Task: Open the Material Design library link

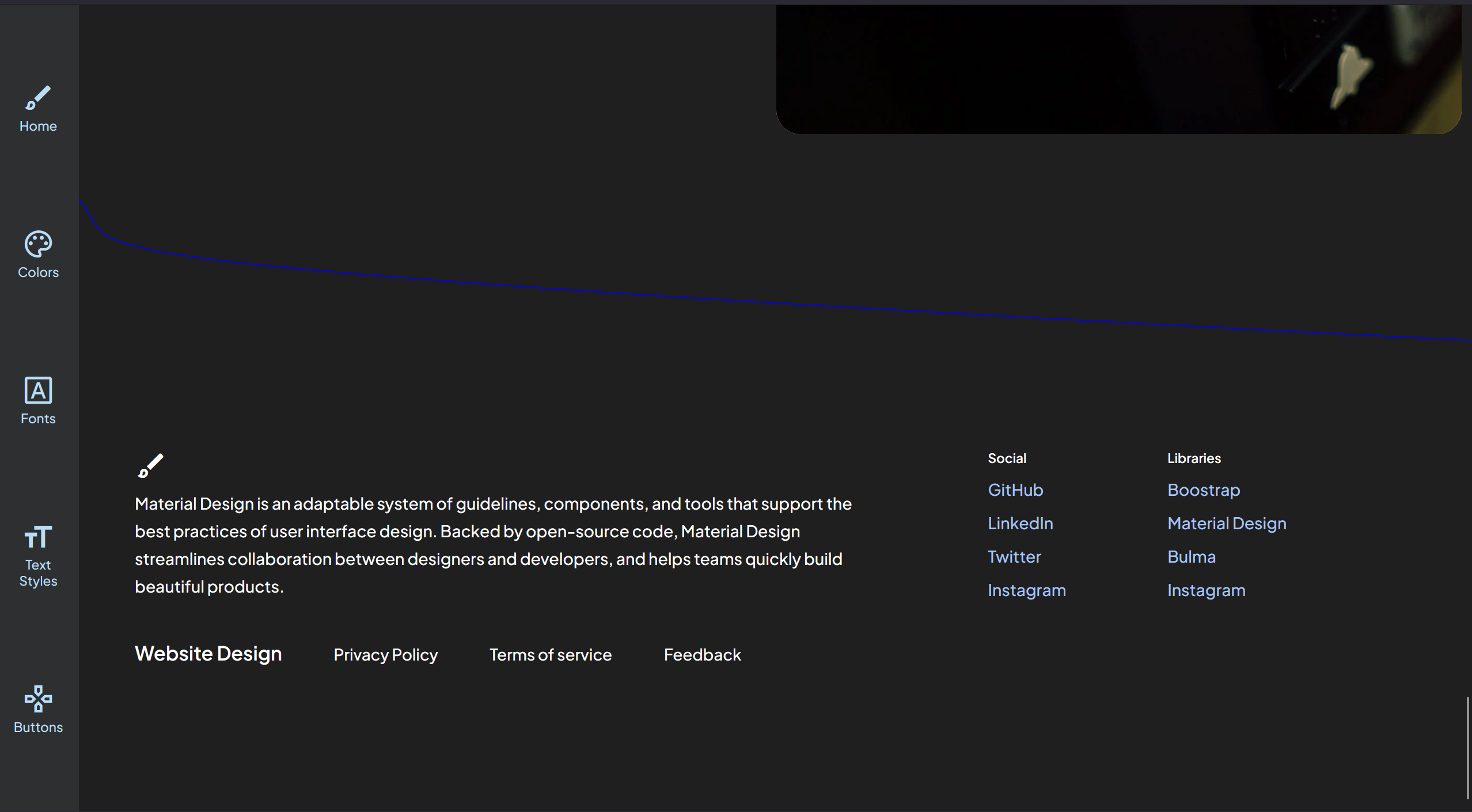Action: click(1227, 523)
